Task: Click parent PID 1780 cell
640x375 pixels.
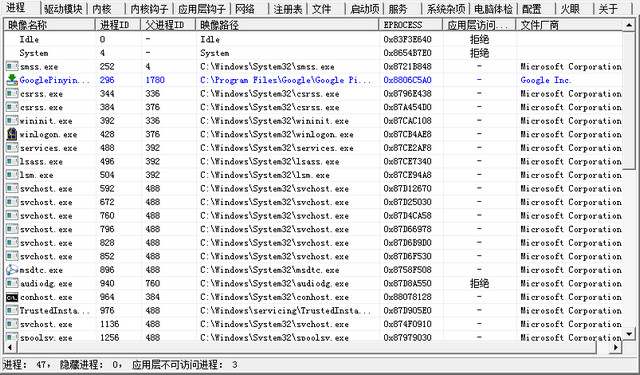Action: pyautogui.click(x=155, y=80)
